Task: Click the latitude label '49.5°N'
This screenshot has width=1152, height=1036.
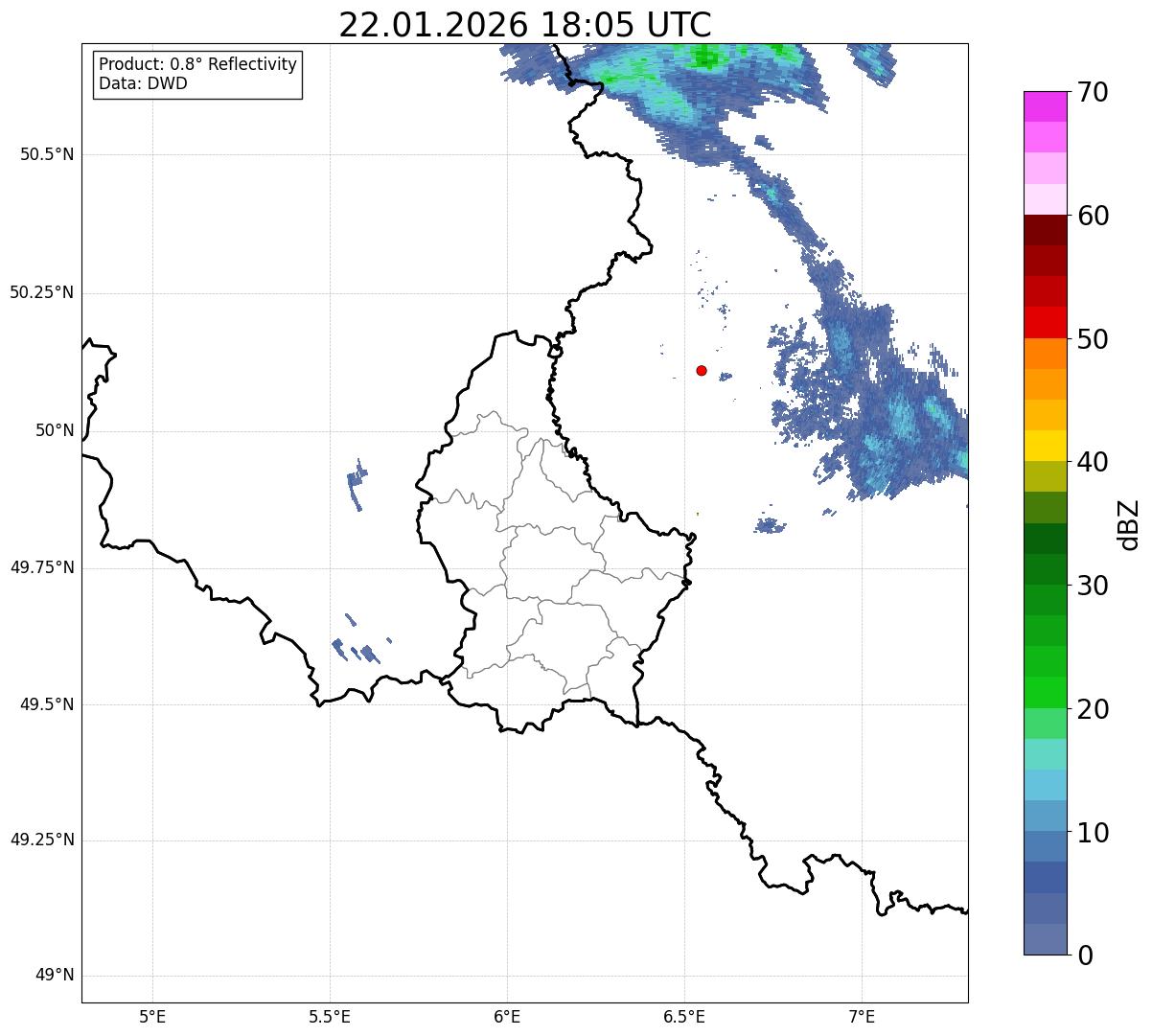Action: pos(47,704)
